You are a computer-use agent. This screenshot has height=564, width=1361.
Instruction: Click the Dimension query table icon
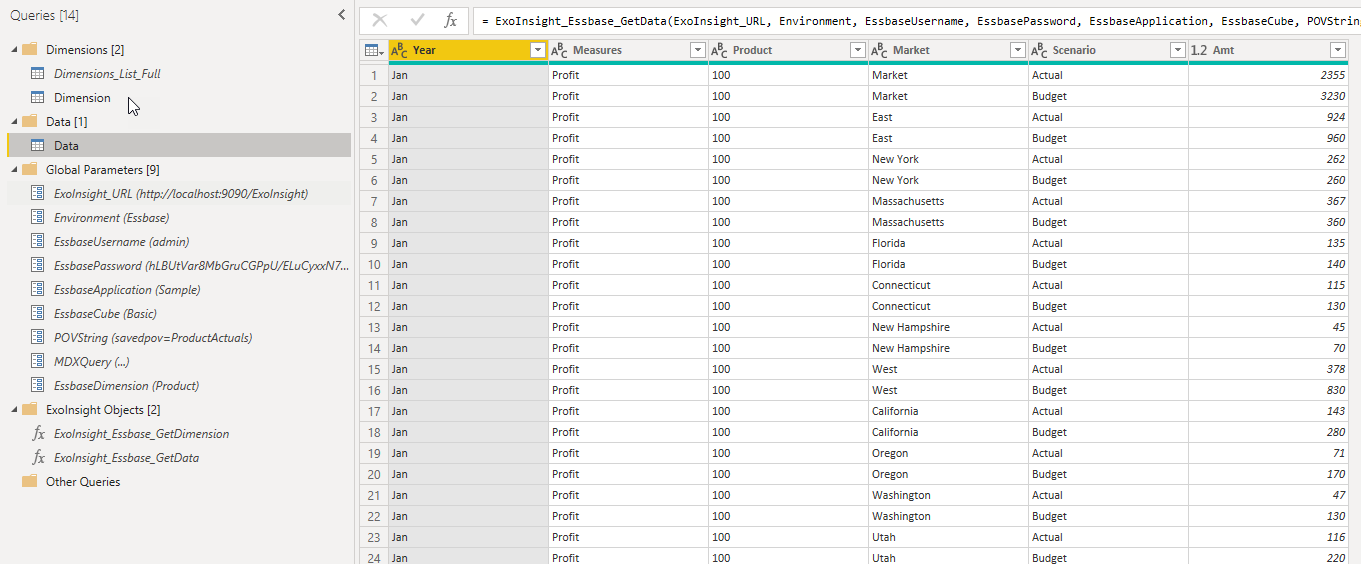tap(37, 97)
